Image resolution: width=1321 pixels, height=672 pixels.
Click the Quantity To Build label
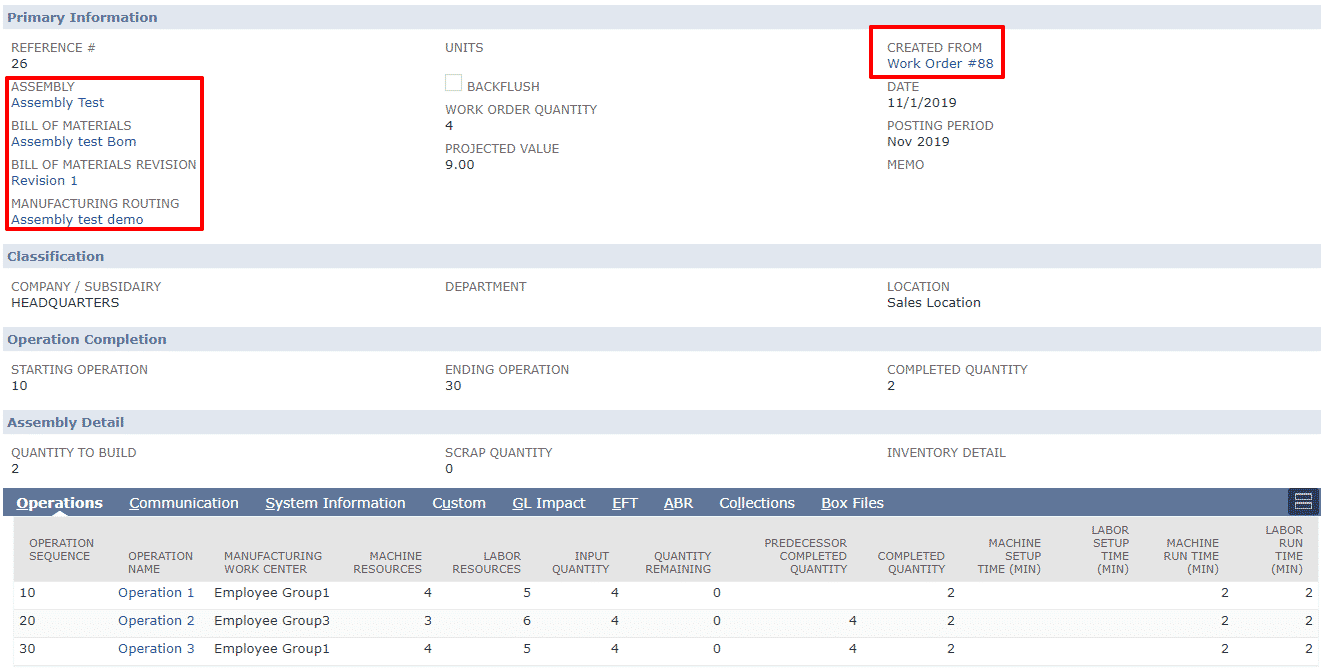74,453
